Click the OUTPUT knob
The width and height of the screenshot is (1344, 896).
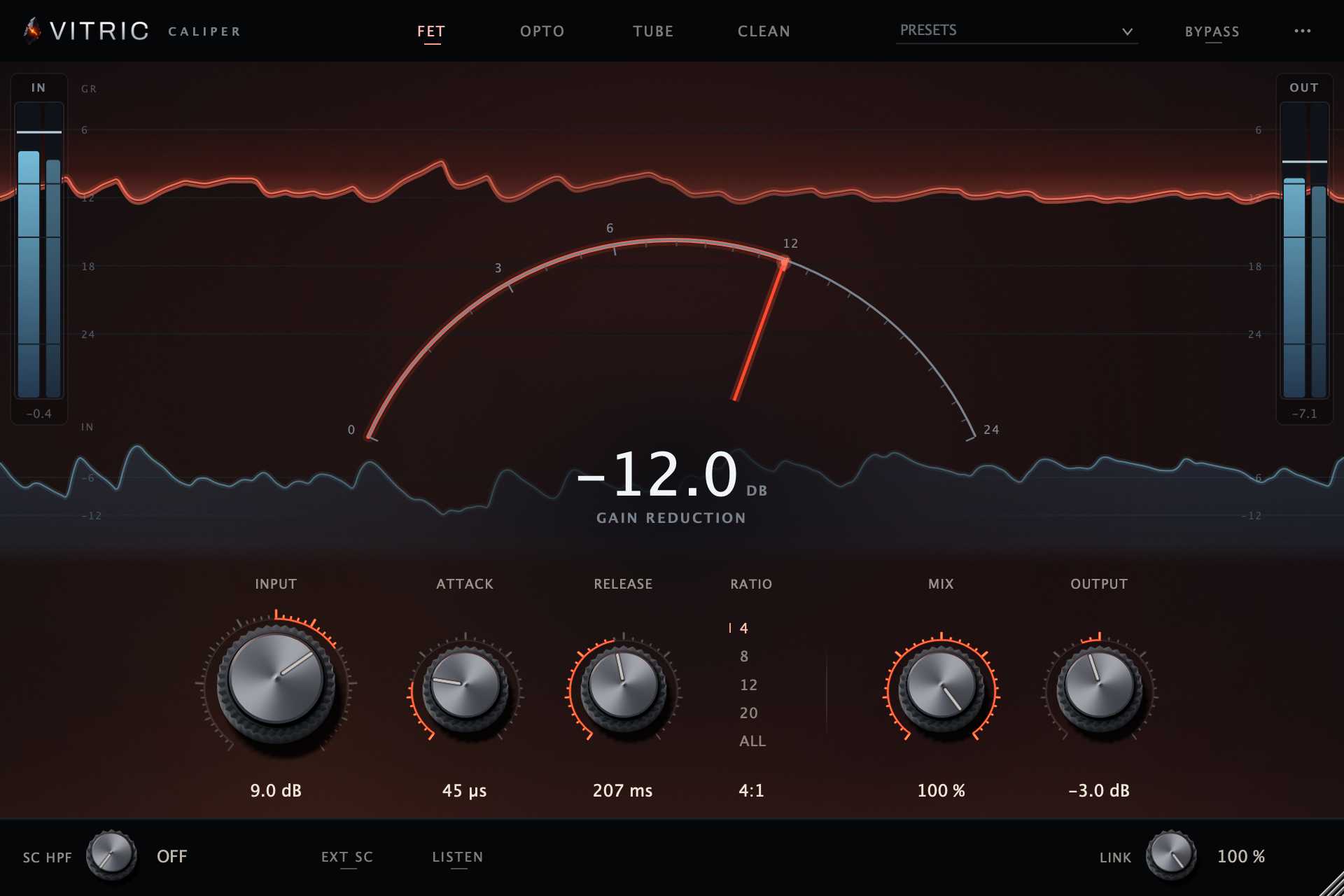pos(1099,689)
